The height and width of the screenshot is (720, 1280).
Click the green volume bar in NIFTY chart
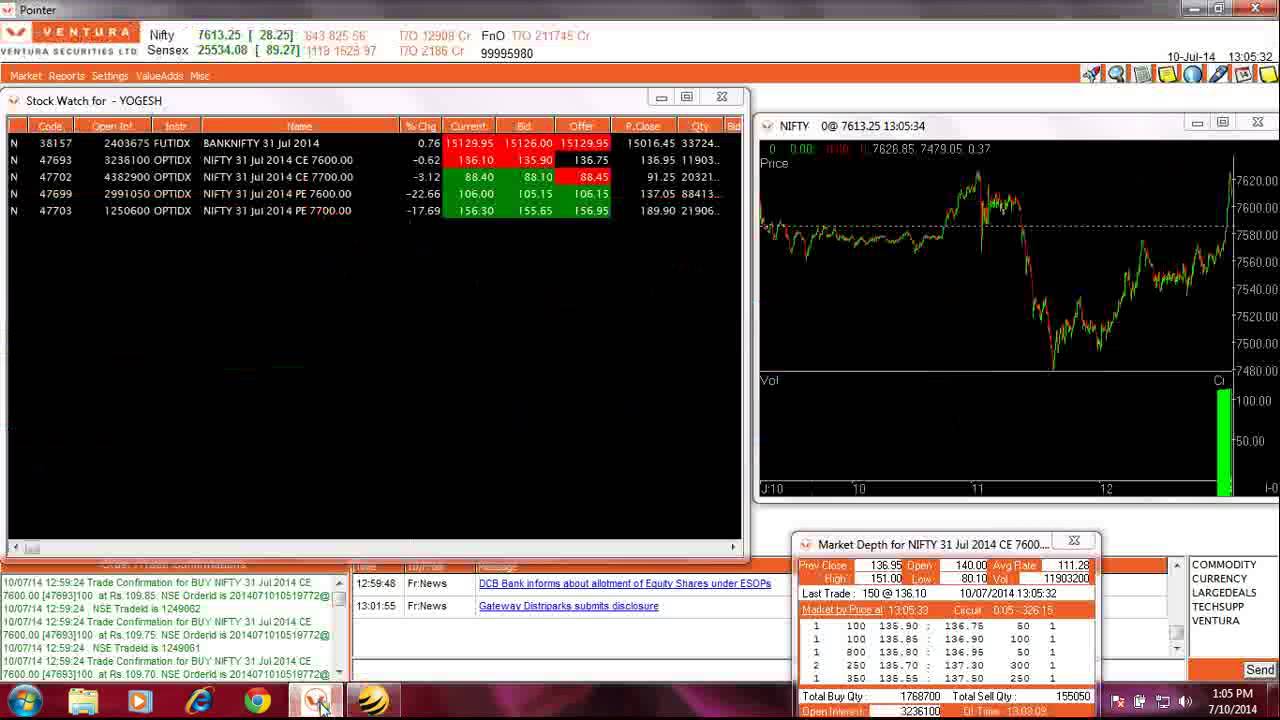[1224, 442]
